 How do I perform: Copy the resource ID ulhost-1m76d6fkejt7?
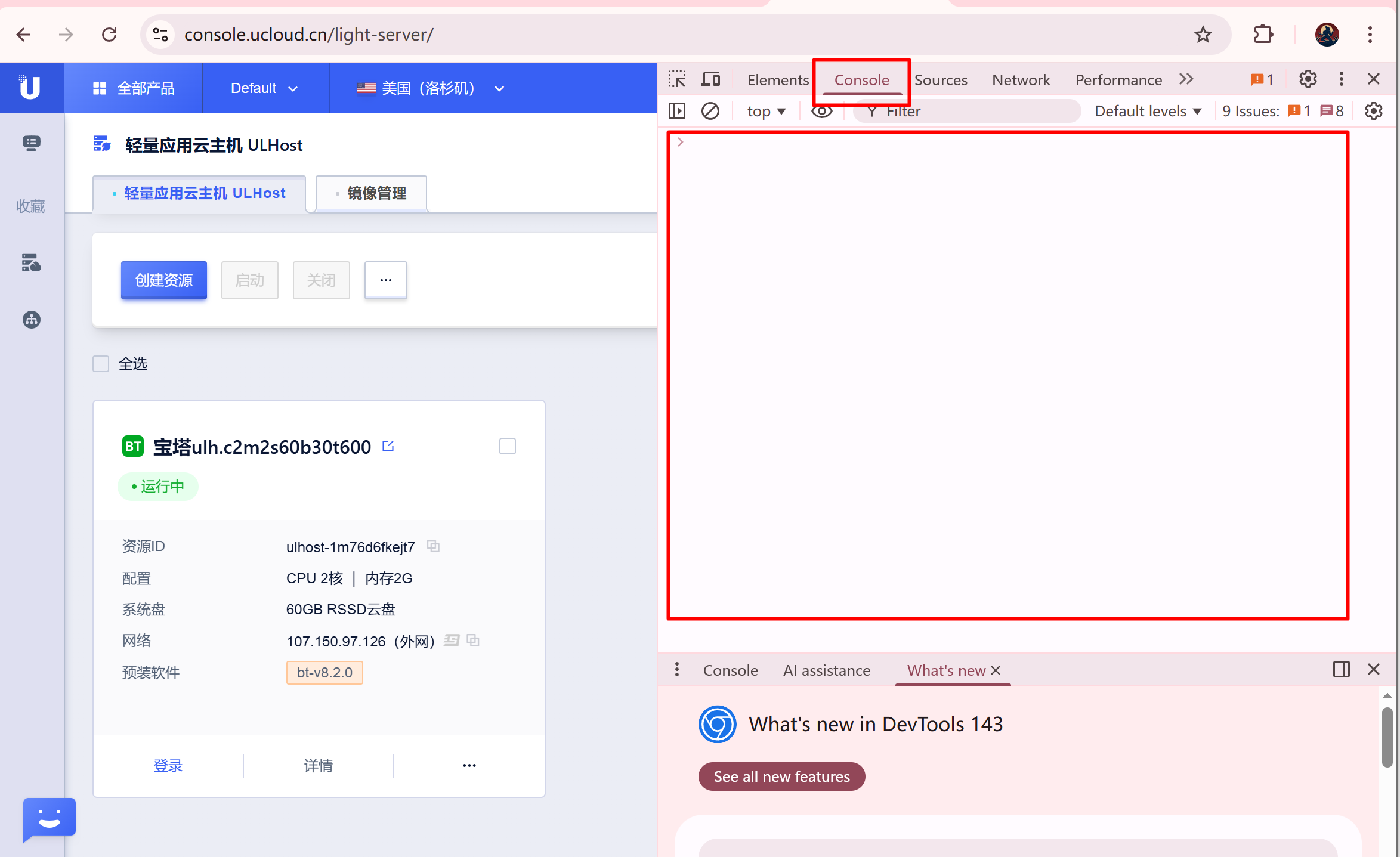click(434, 546)
